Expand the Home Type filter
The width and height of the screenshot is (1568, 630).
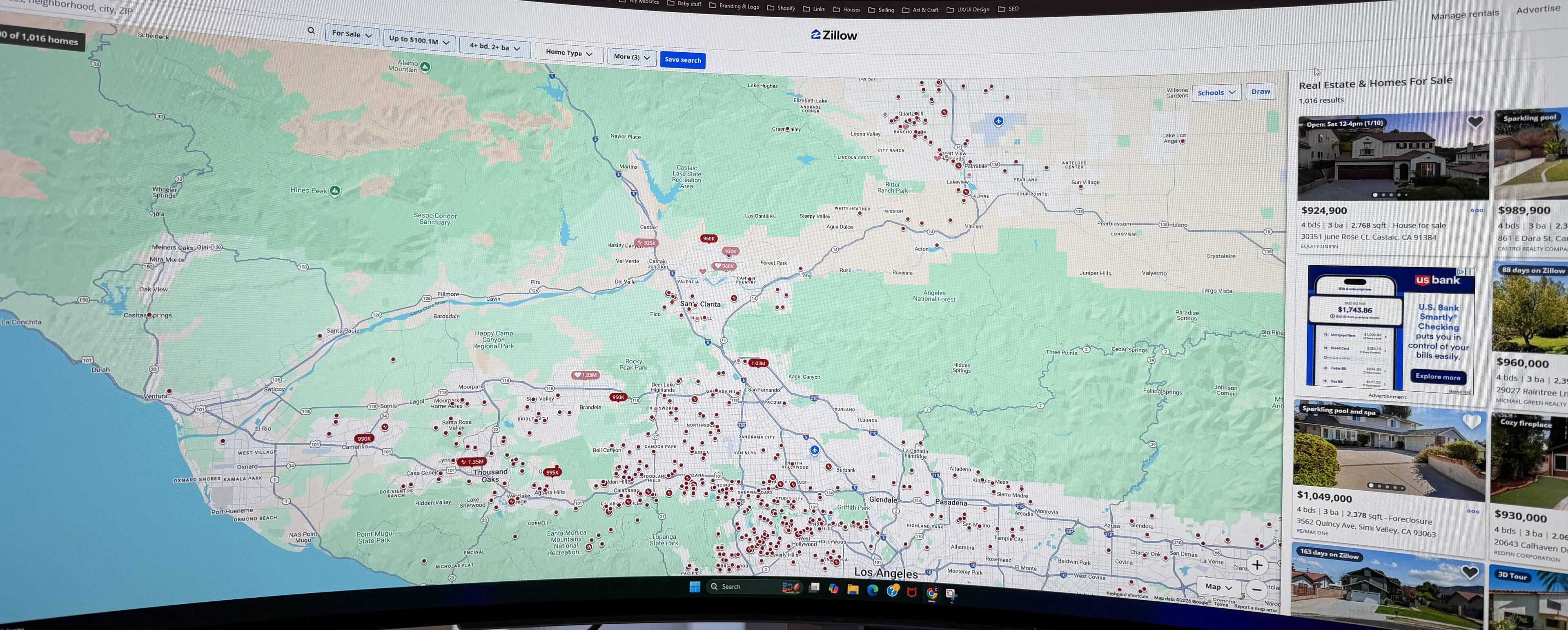coord(568,53)
